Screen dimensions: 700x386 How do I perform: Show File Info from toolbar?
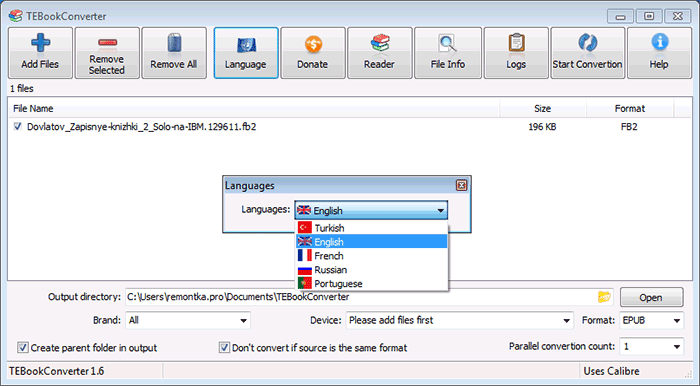pos(448,53)
